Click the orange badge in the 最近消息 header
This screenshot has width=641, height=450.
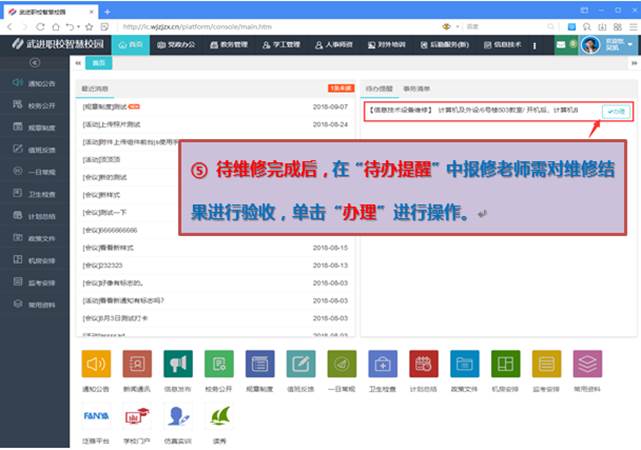pyautogui.click(x=341, y=88)
